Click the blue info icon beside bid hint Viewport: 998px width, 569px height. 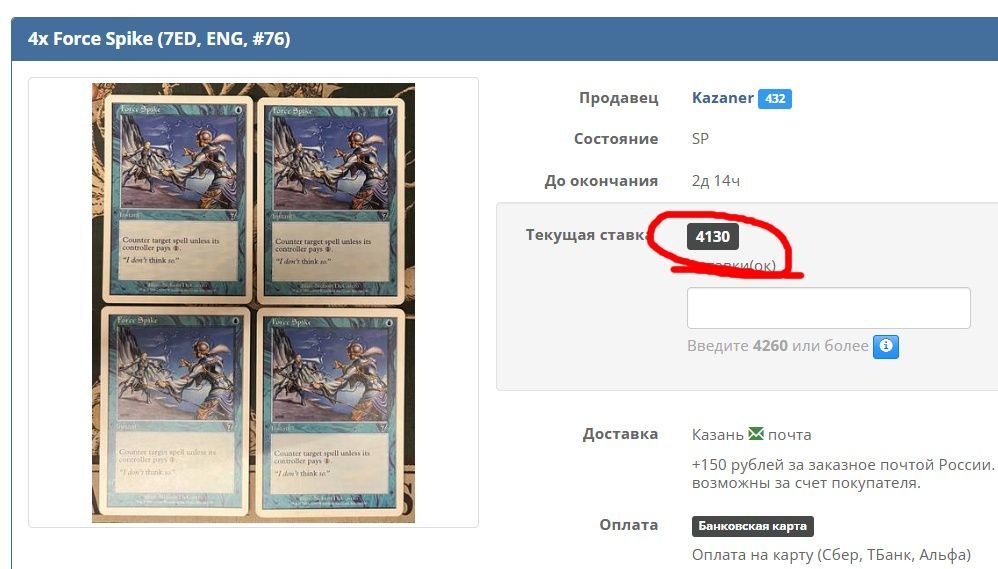(885, 347)
